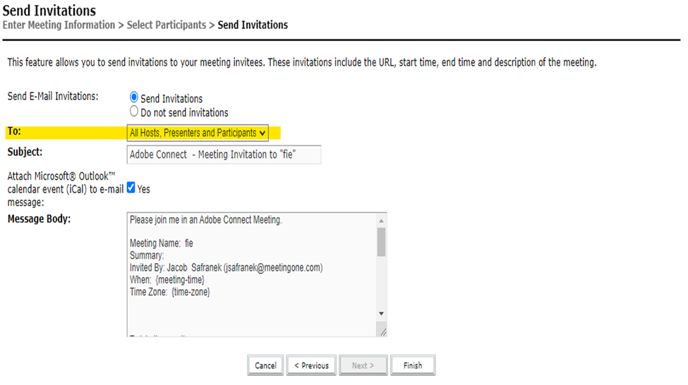Click the Send Invitations radio label text
The image size is (688, 385).
(x=172, y=99)
